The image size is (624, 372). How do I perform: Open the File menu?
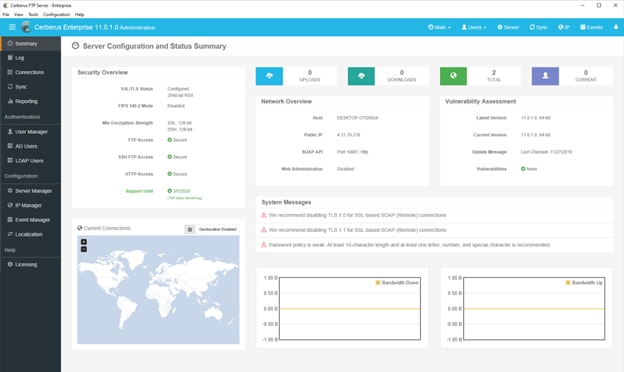point(6,14)
